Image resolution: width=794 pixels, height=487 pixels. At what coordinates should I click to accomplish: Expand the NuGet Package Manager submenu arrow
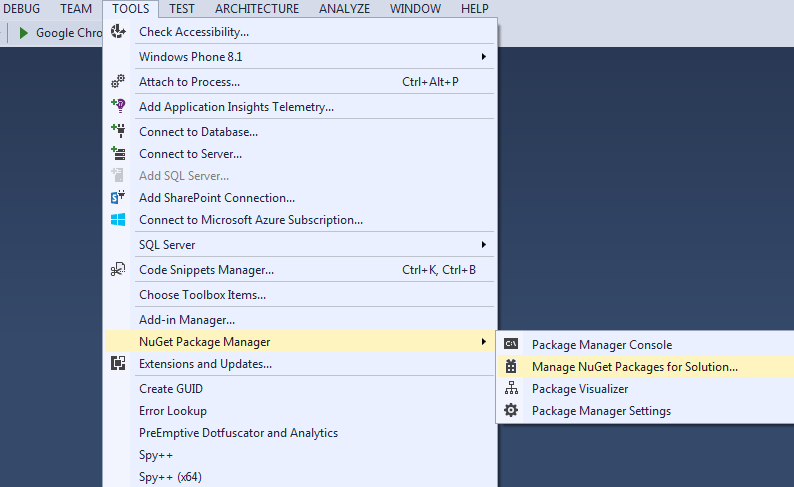(484, 342)
